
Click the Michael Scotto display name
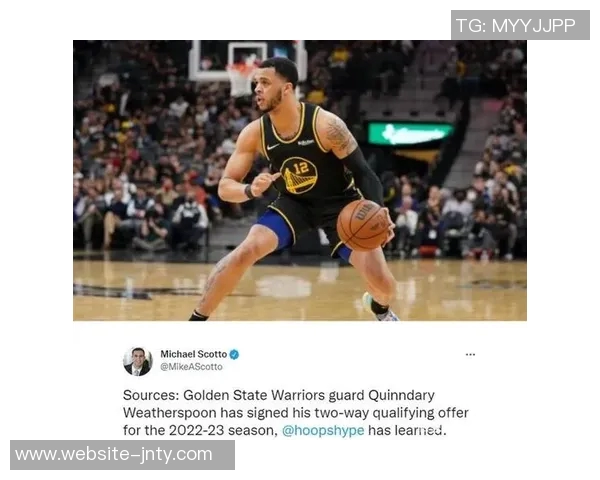point(194,354)
